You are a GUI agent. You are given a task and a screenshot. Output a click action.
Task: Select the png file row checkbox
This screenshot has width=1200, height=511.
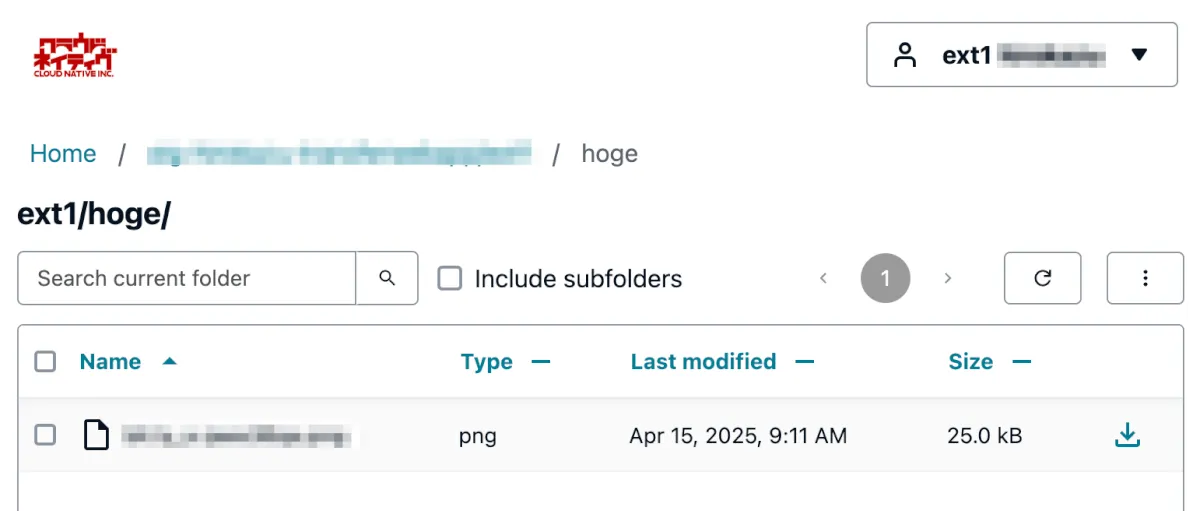point(45,435)
